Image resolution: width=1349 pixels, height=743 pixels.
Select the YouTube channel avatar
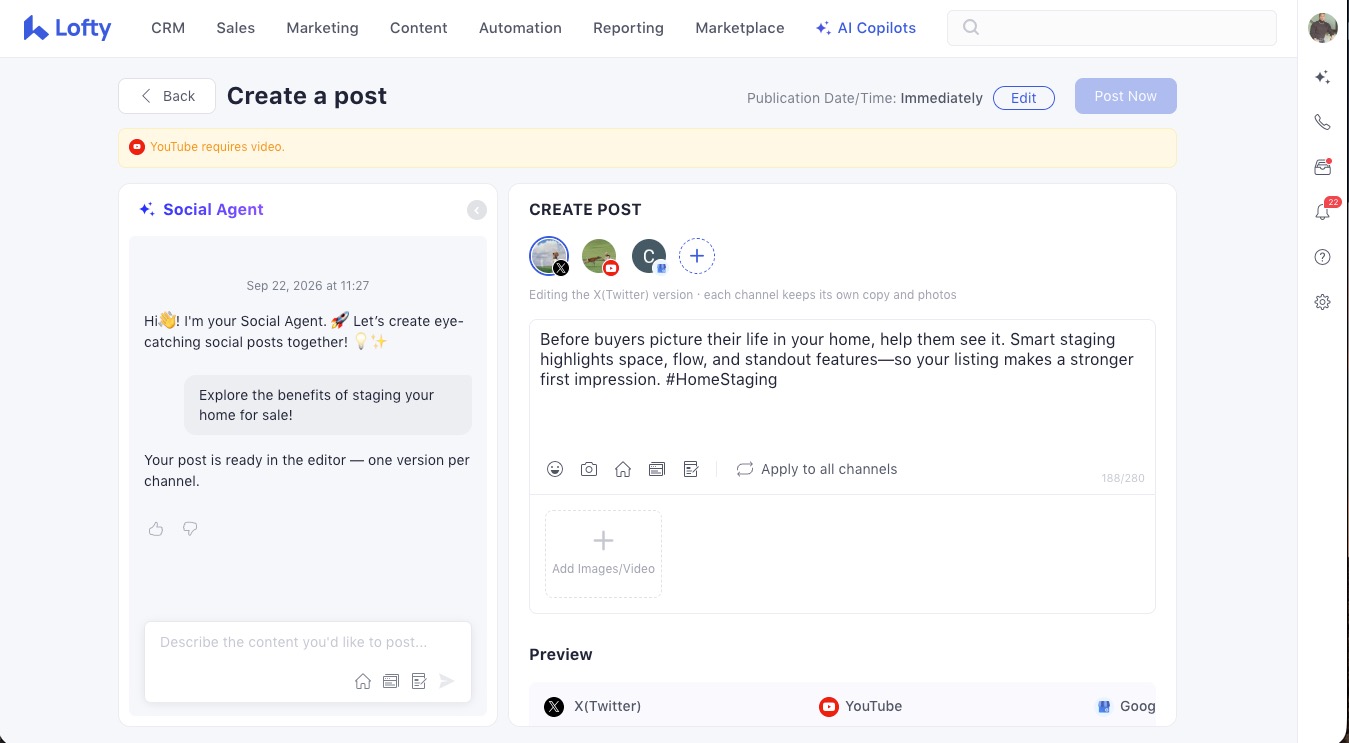(600, 256)
